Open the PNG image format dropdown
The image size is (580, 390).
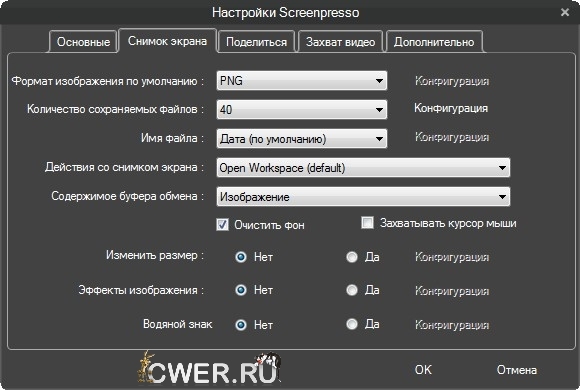[x=302, y=81]
